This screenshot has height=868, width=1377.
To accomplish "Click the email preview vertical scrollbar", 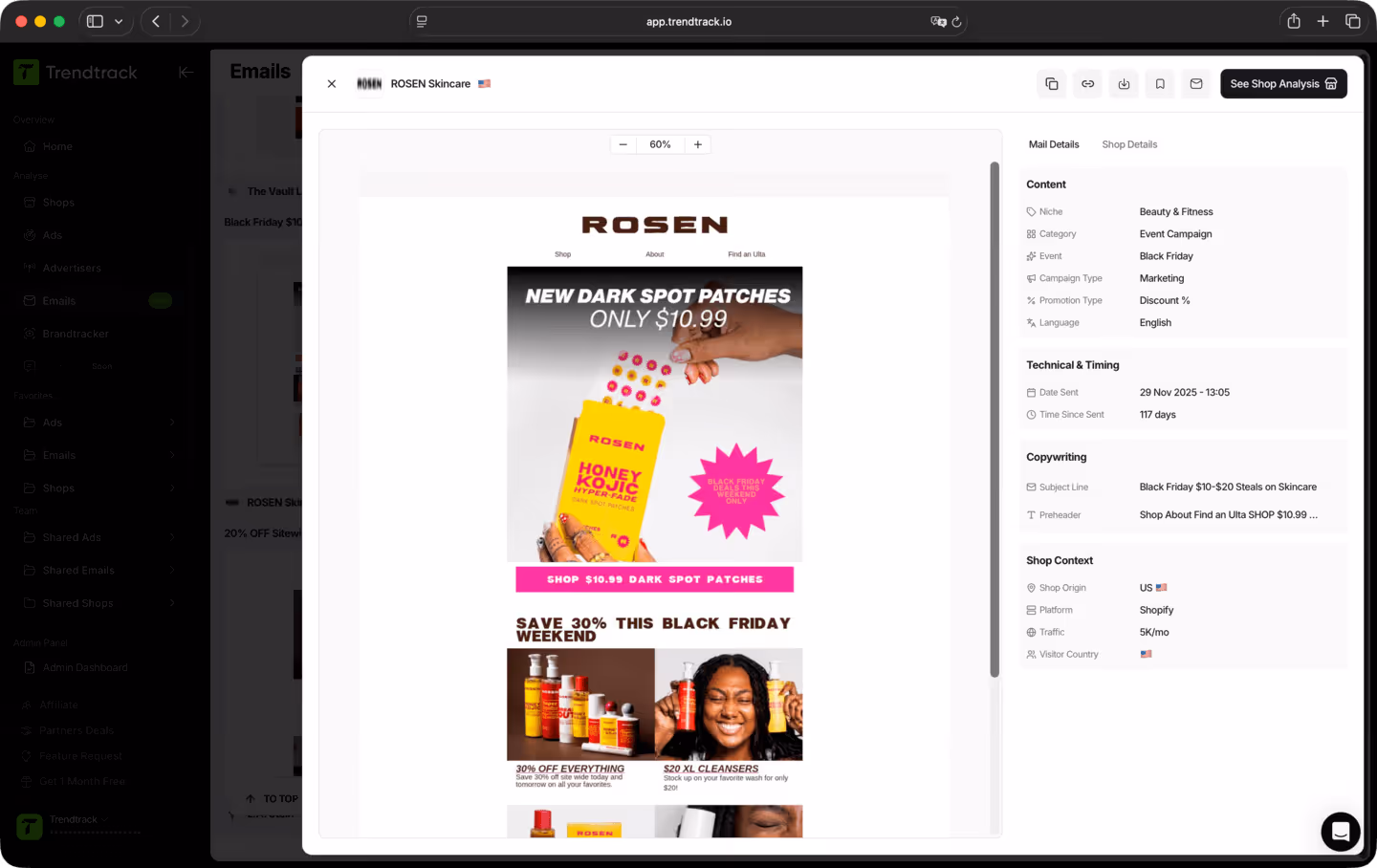I will pyautogui.click(x=994, y=420).
